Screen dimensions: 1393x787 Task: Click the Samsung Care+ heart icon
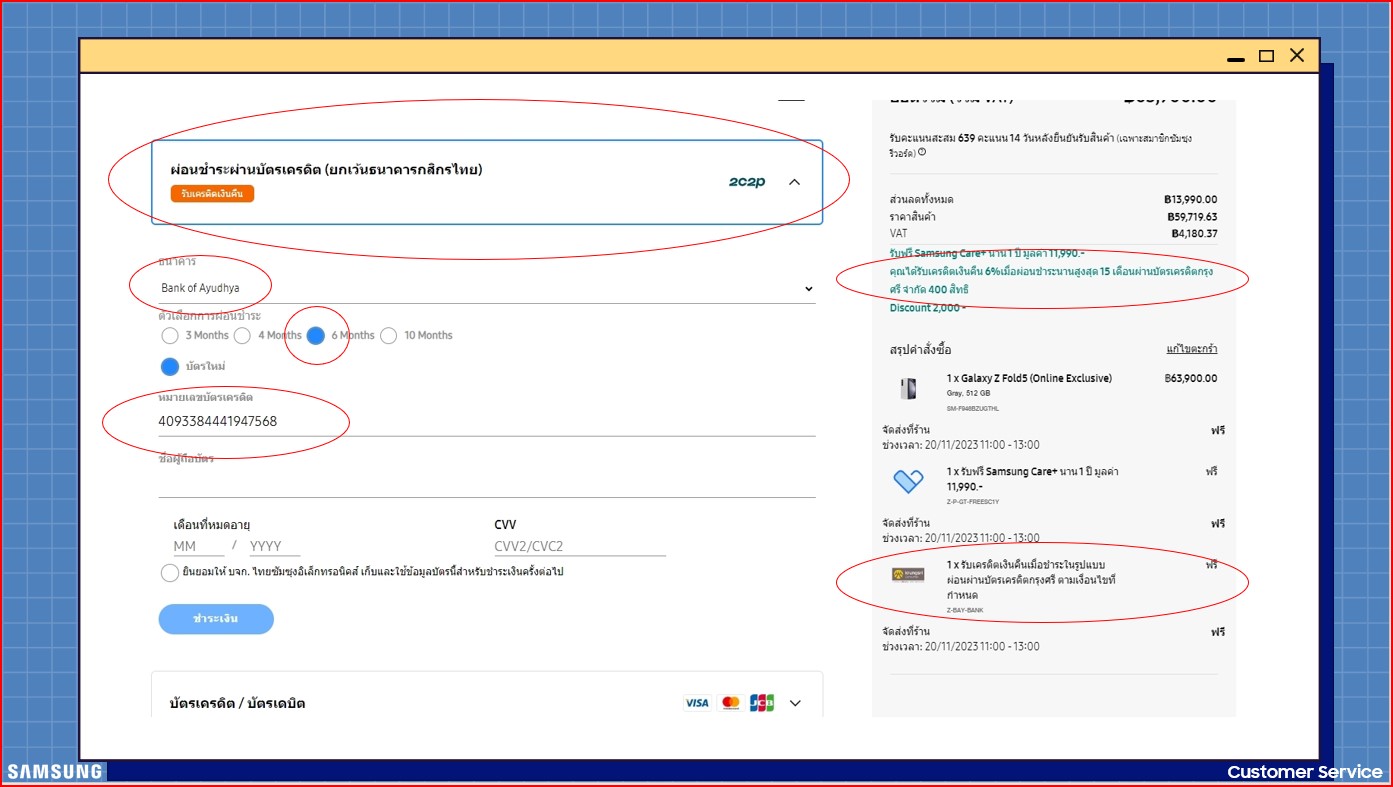tap(908, 481)
